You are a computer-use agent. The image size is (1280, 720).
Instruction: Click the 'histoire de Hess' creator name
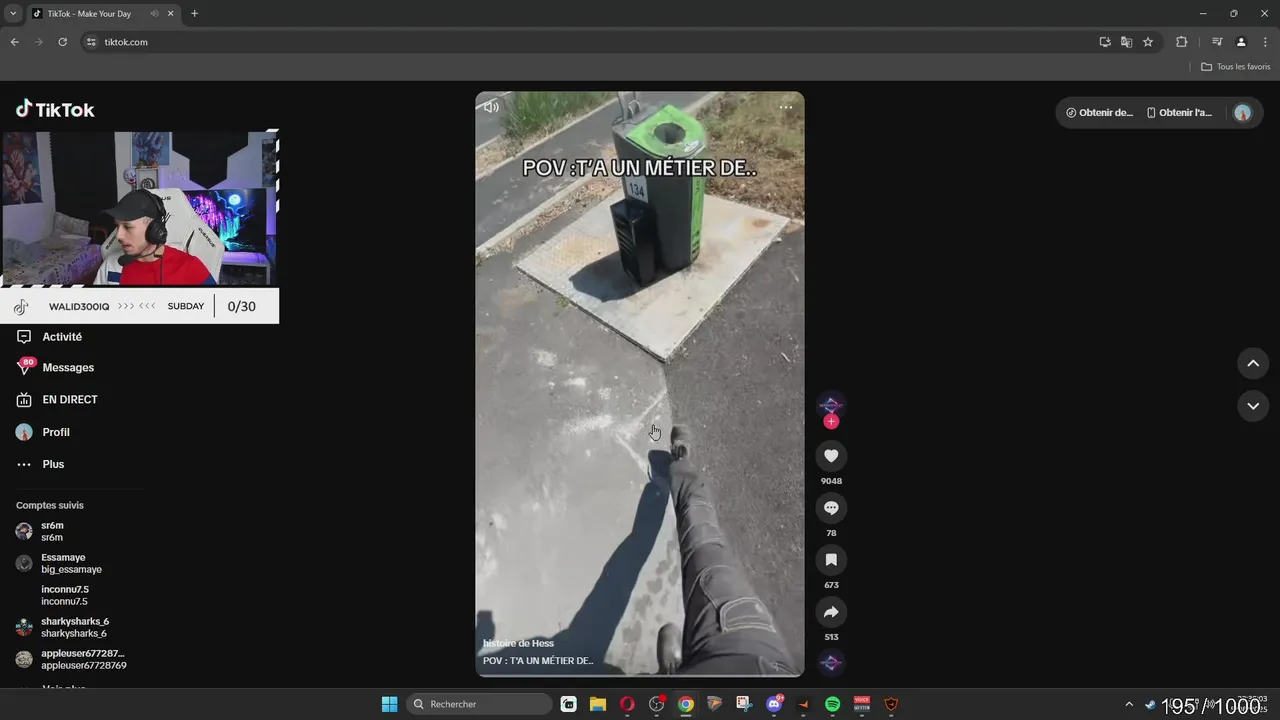pos(518,643)
